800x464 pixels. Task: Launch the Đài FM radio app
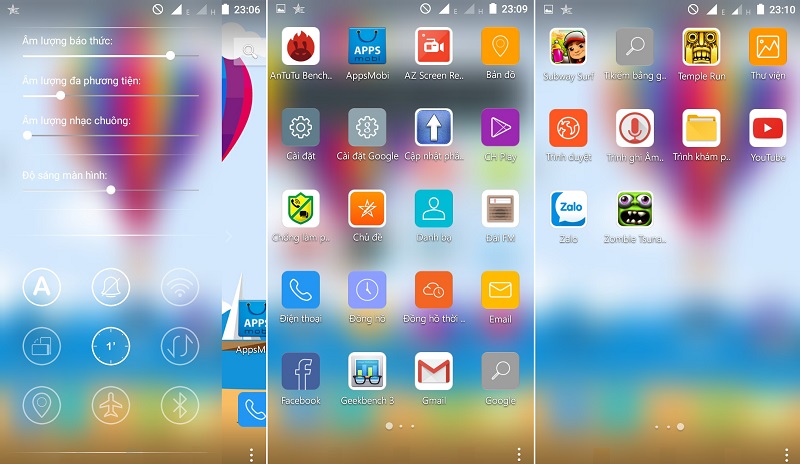pos(500,208)
